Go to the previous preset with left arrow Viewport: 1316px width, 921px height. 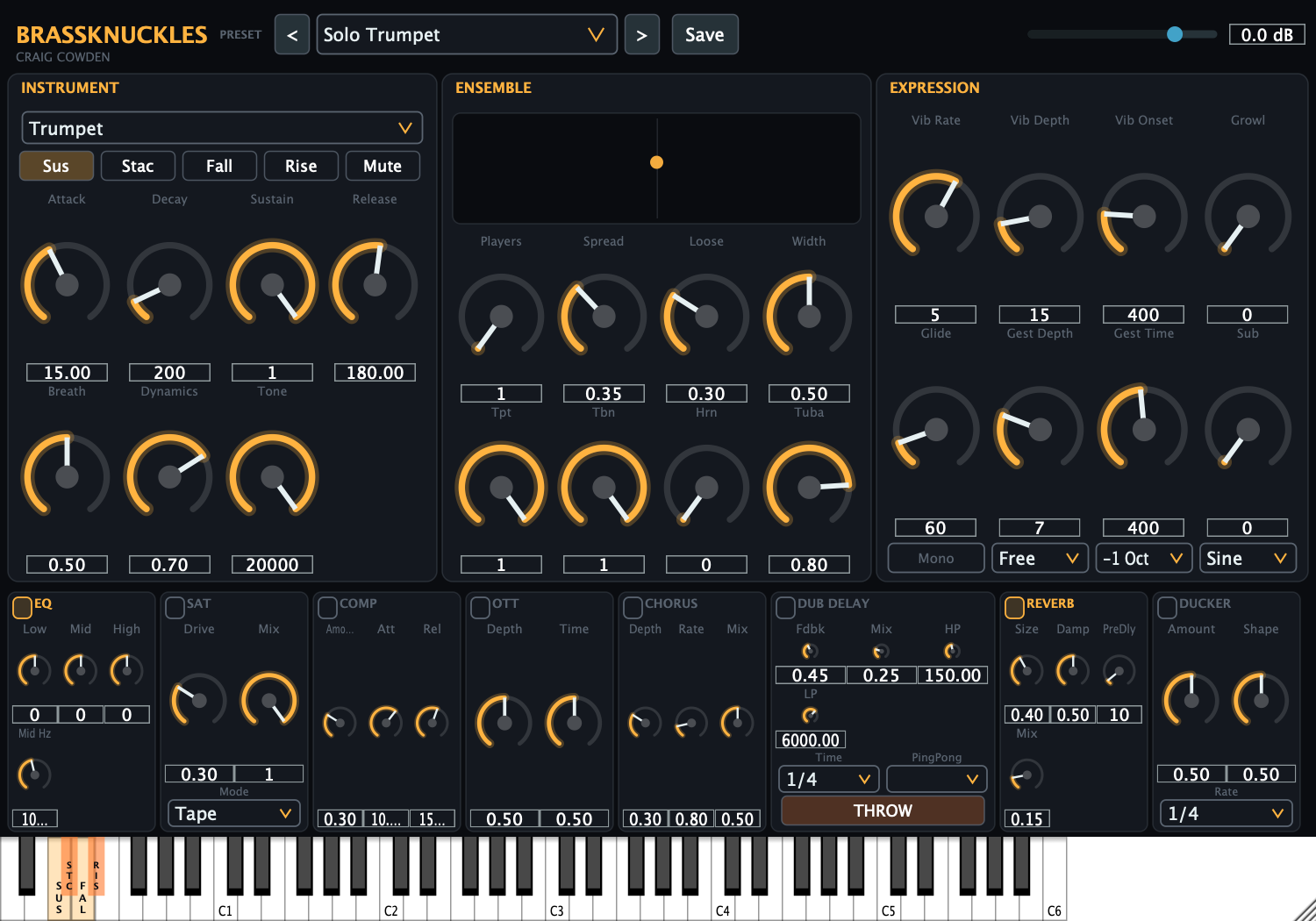point(292,35)
